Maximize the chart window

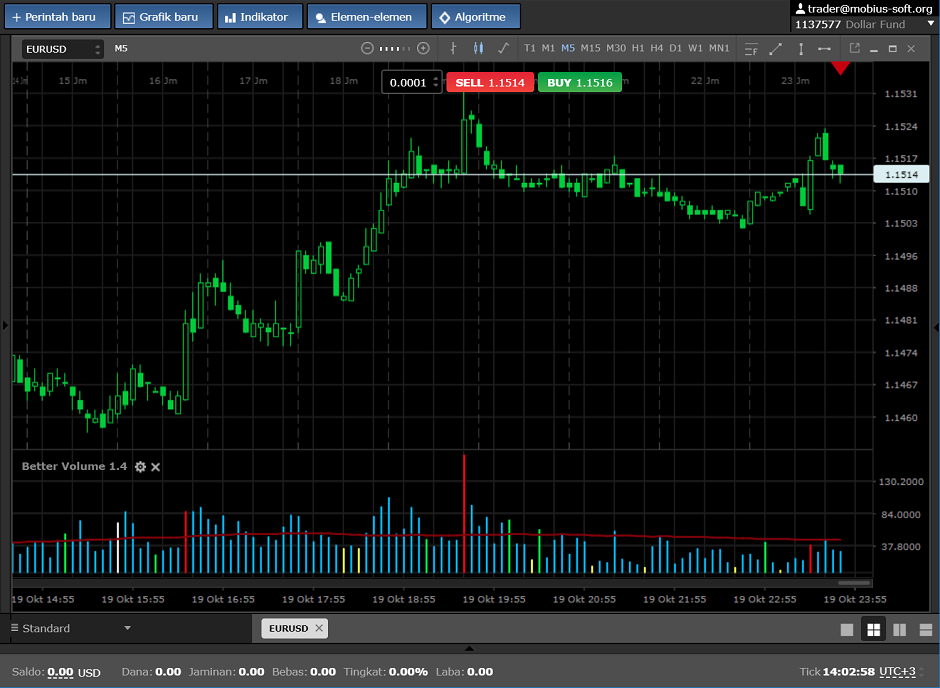tap(893, 49)
